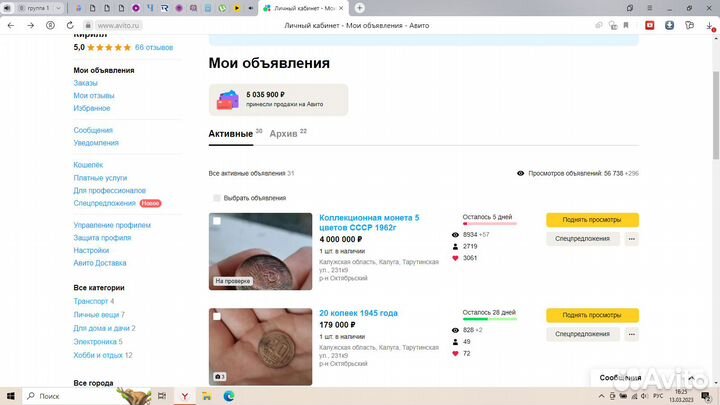Open 'Кошелёк' in the sidebar

point(88,164)
